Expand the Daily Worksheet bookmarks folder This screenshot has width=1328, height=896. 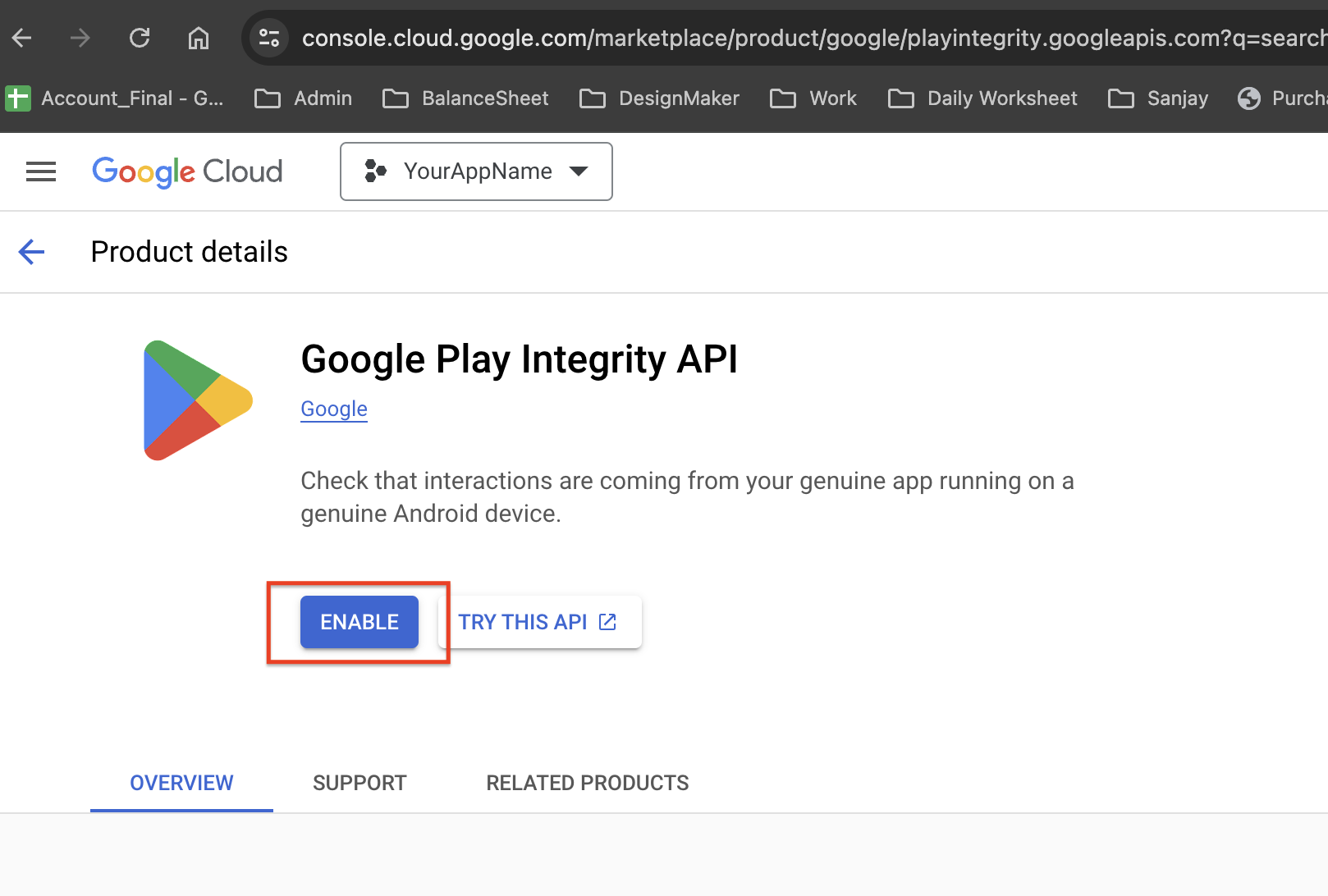(983, 98)
